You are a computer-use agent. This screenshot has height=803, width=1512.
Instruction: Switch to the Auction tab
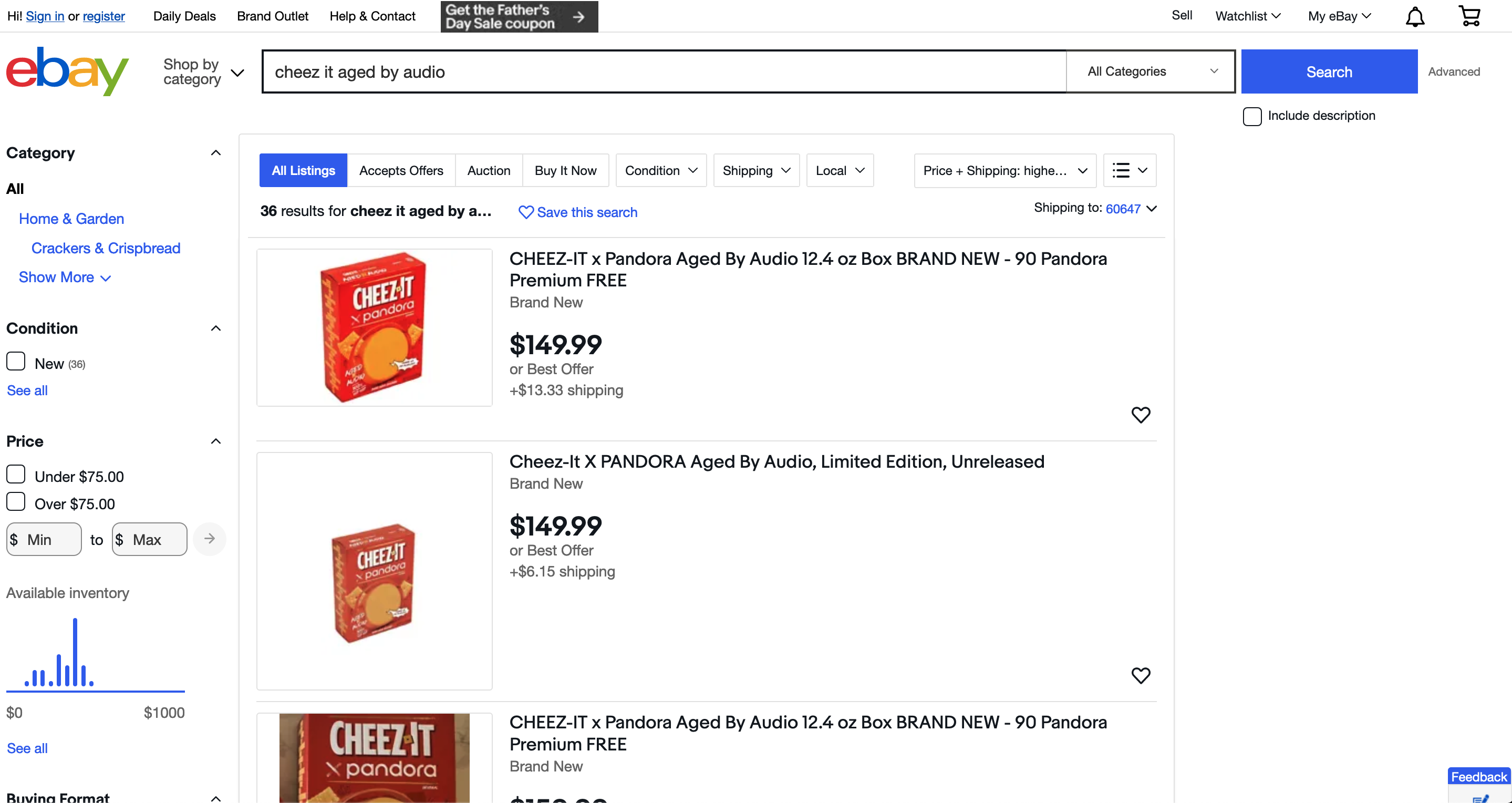tap(489, 171)
